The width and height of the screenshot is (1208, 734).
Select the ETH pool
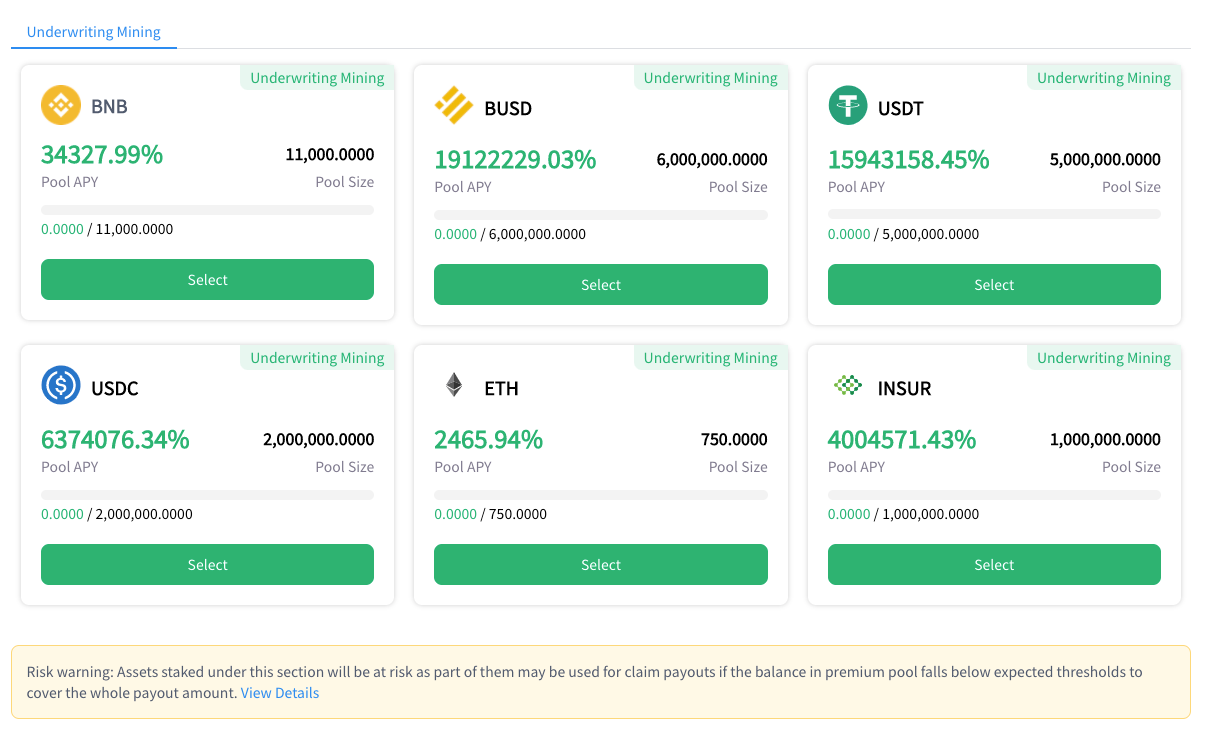click(601, 565)
